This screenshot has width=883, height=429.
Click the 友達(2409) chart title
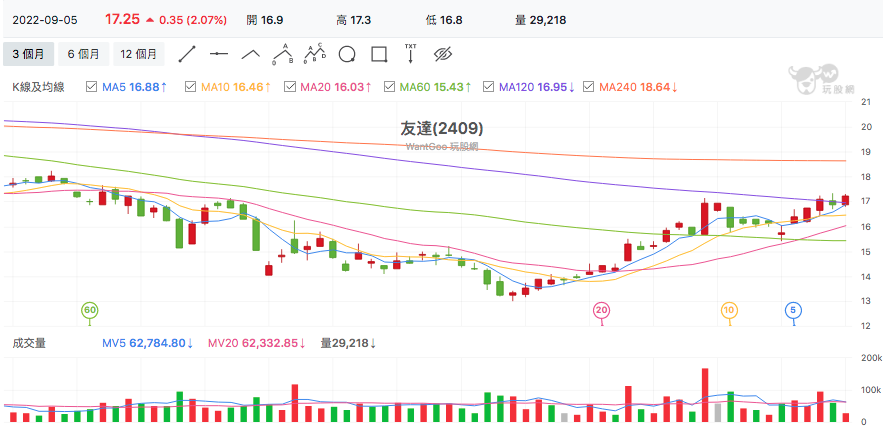coord(442,129)
